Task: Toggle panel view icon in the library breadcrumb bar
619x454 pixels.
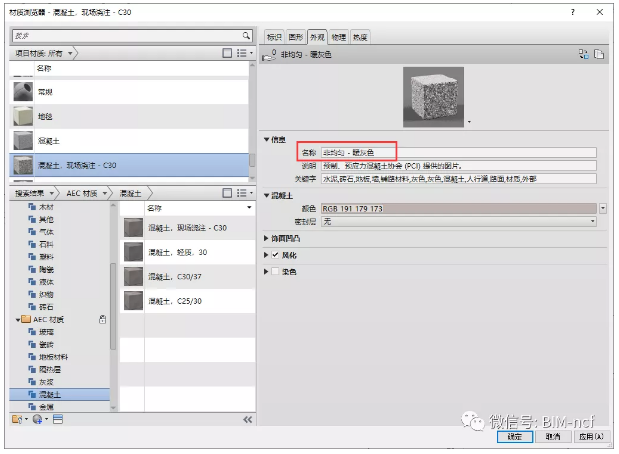Action: click(x=227, y=193)
